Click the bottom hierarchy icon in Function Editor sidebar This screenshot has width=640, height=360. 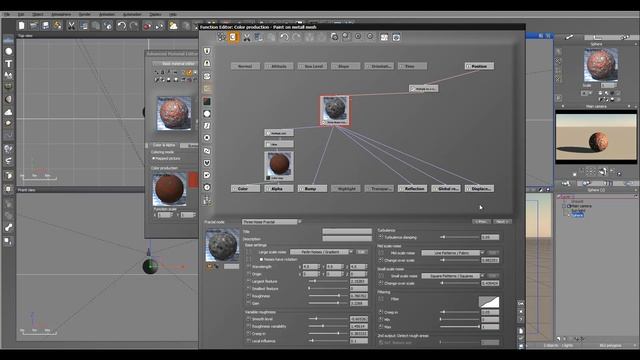[x=207, y=200]
